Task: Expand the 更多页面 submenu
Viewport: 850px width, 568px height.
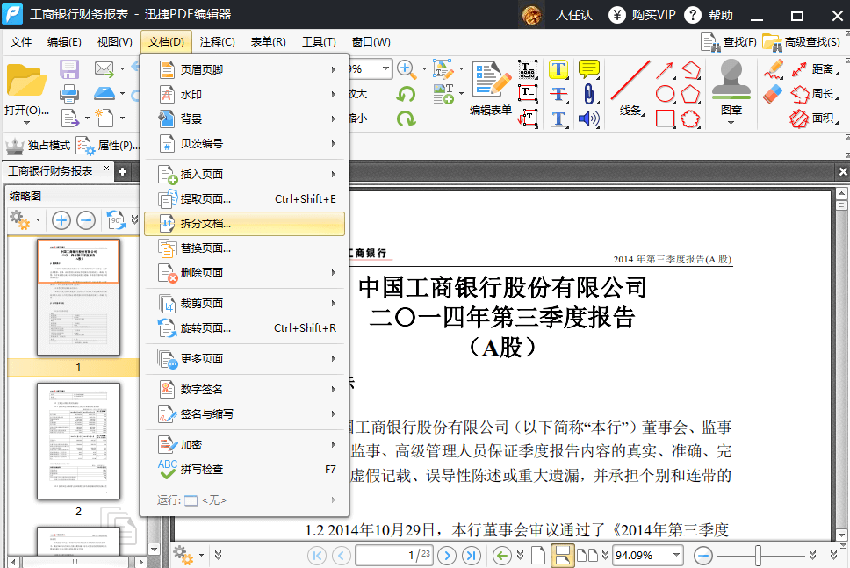Action: click(x=244, y=358)
